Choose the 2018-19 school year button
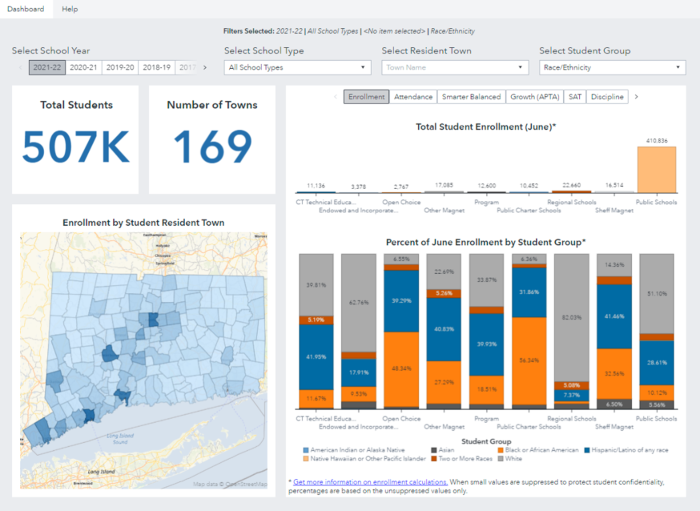The height and width of the screenshot is (511, 700). coord(156,68)
